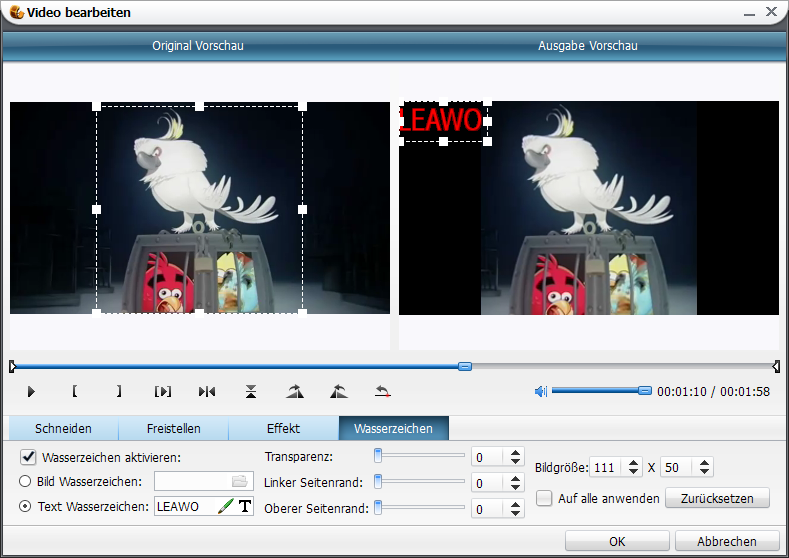Image resolution: width=789 pixels, height=558 pixels.
Task: Browse for watermark image folder icon
Action: point(239,481)
